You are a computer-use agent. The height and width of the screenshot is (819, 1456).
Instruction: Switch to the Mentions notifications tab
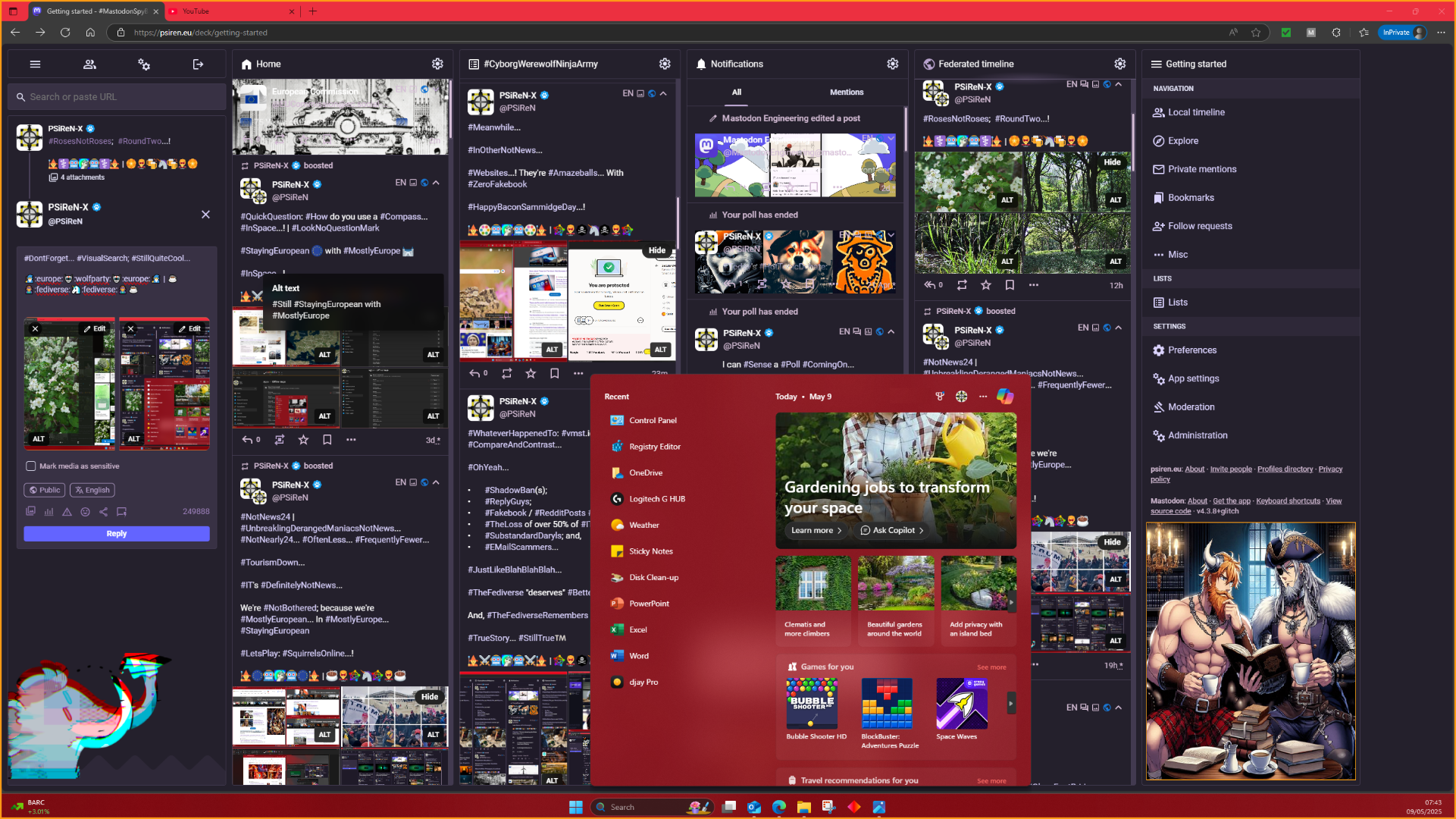(847, 93)
